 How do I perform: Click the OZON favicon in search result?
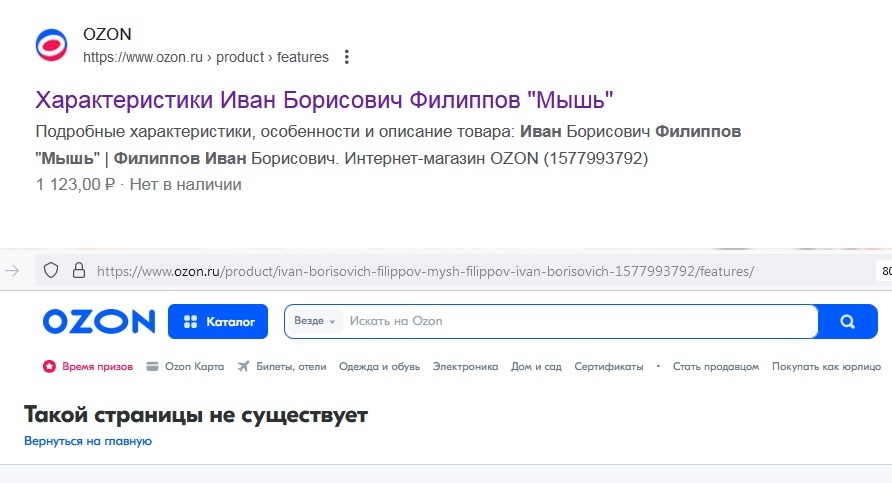(51, 46)
